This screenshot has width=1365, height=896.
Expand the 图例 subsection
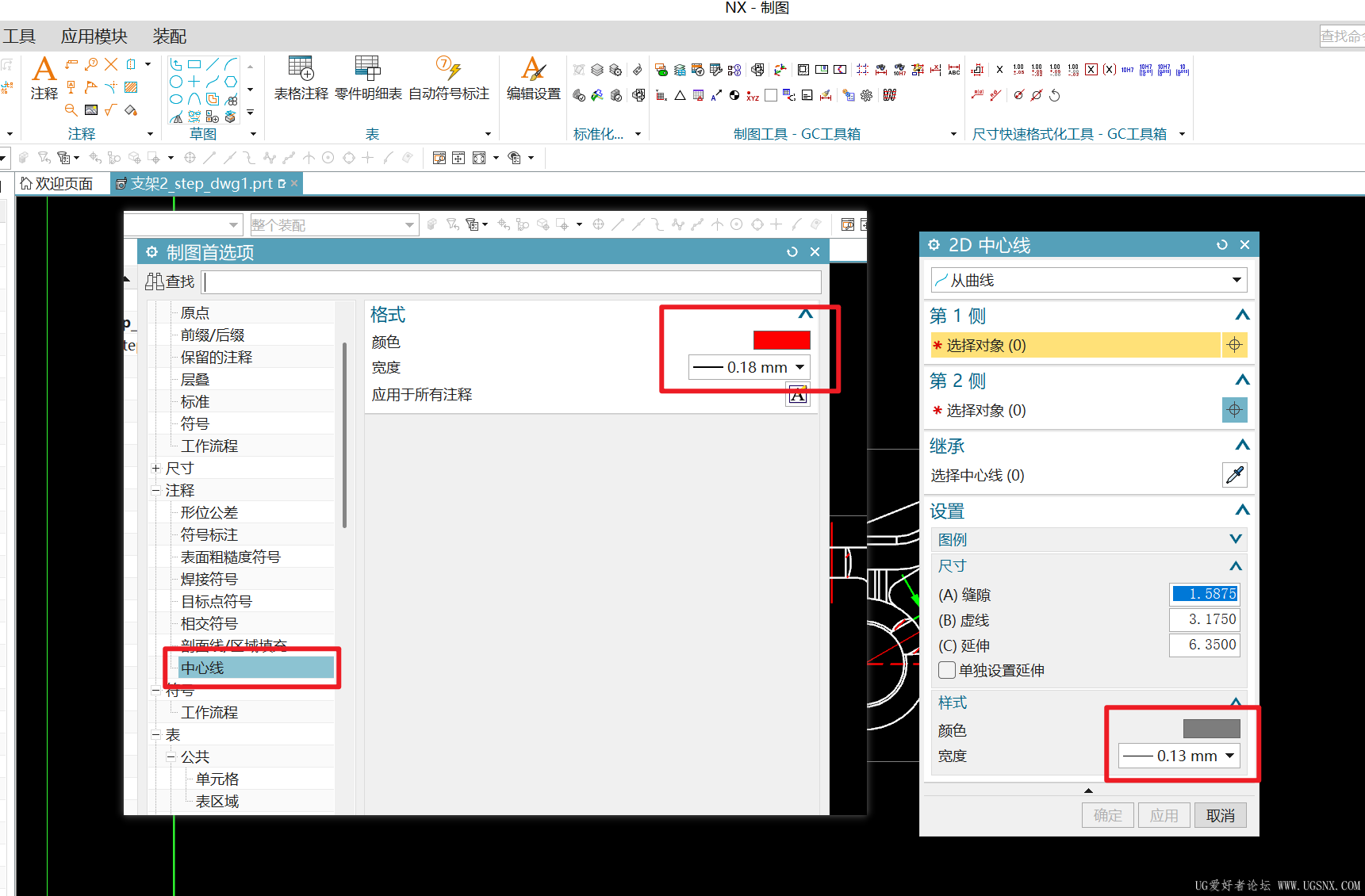(1236, 539)
